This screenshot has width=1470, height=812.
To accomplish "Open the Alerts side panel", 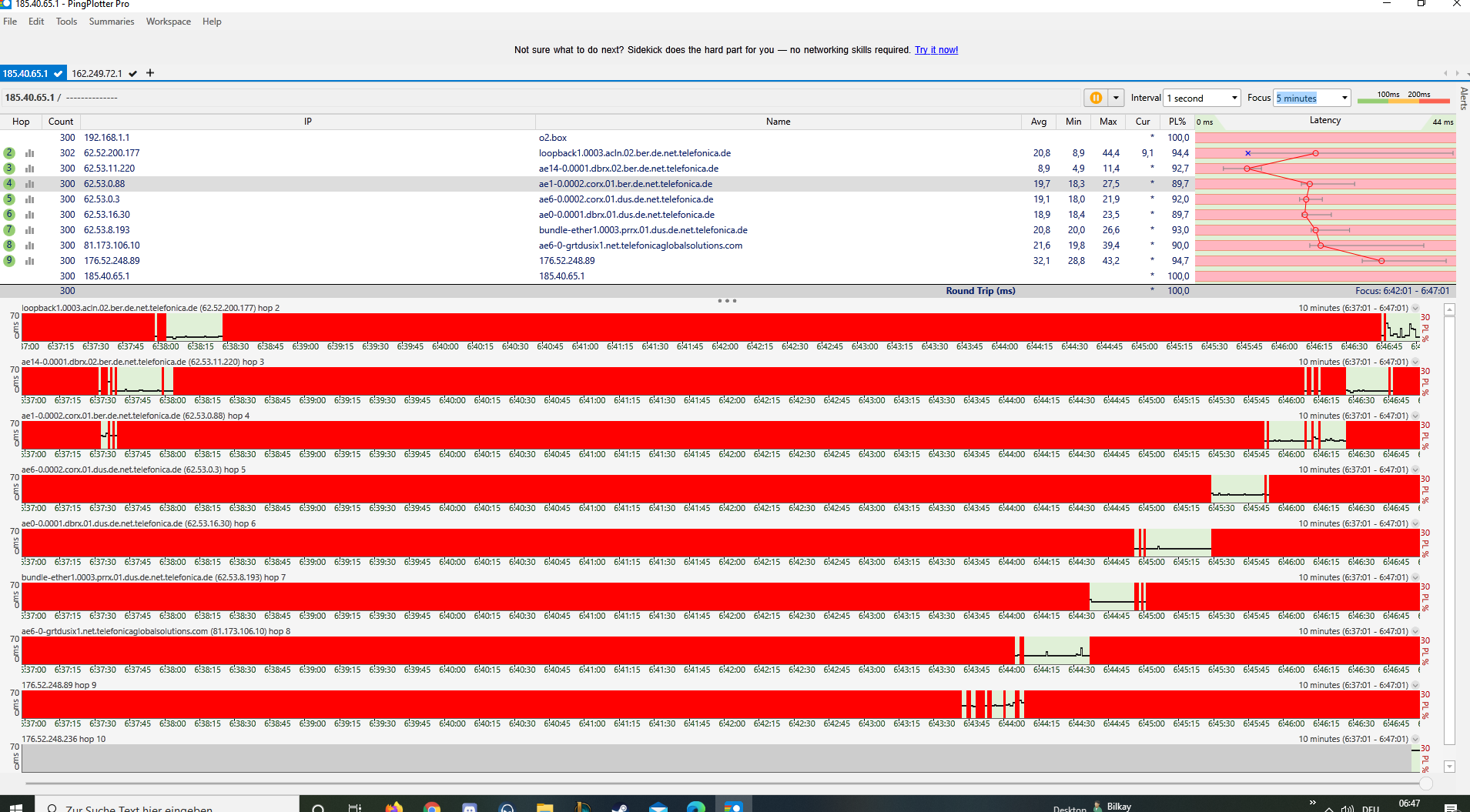I will pyautogui.click(x=1464, y=99).
